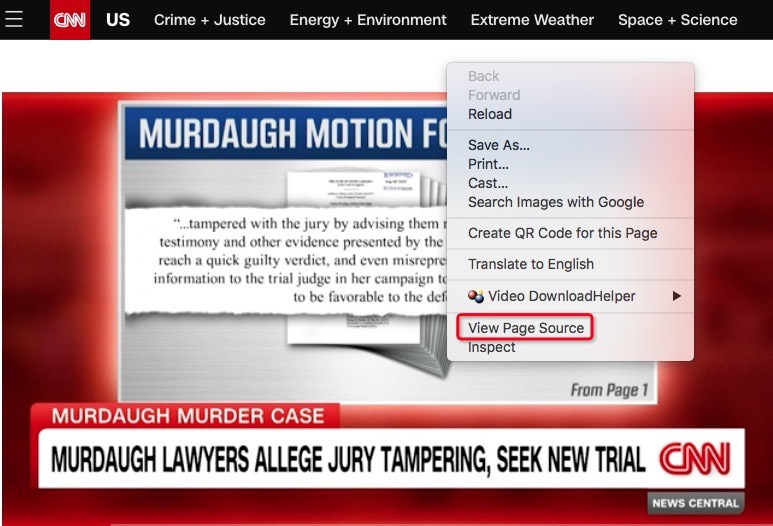Navigate to Extreme Weather
The image size is (773, 526).
click(532, 20)
